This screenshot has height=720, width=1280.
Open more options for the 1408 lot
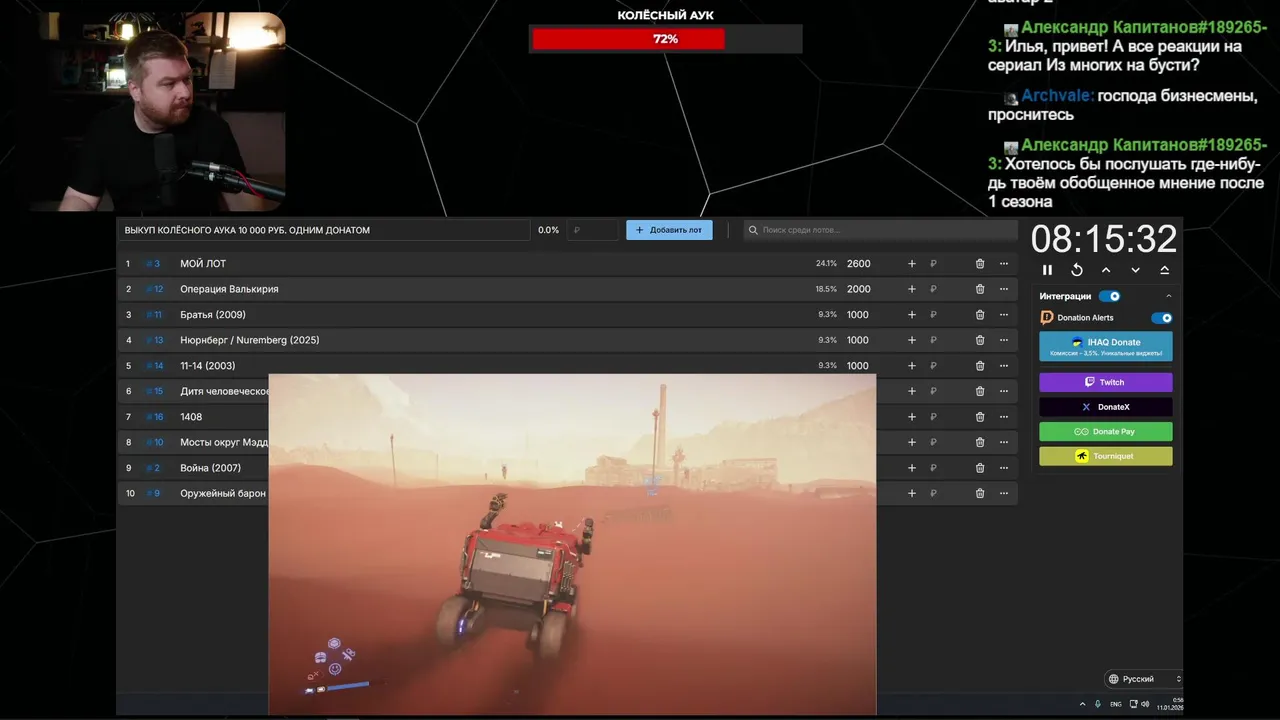tap(1004, 417)
